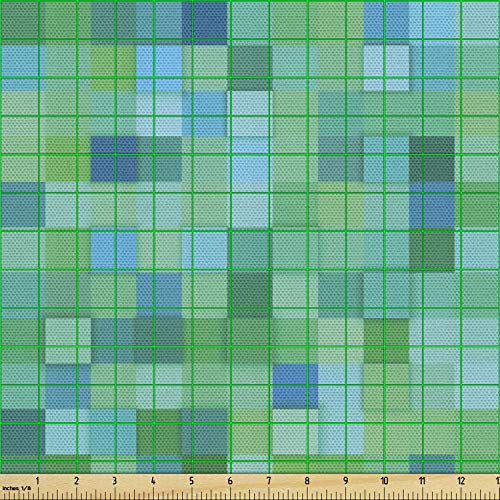Click the number 5 on the ruler

coord(192,481)
